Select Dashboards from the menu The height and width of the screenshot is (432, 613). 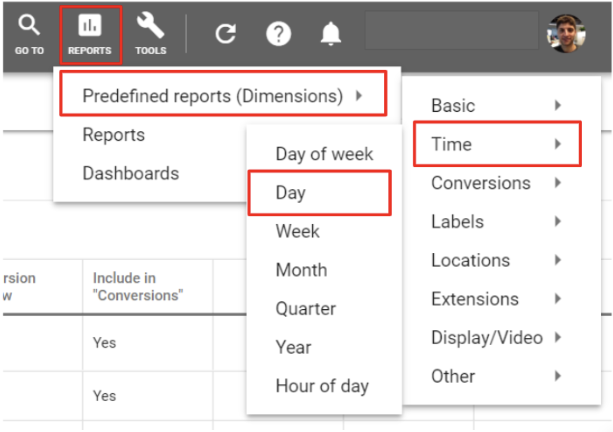point(131,173)
